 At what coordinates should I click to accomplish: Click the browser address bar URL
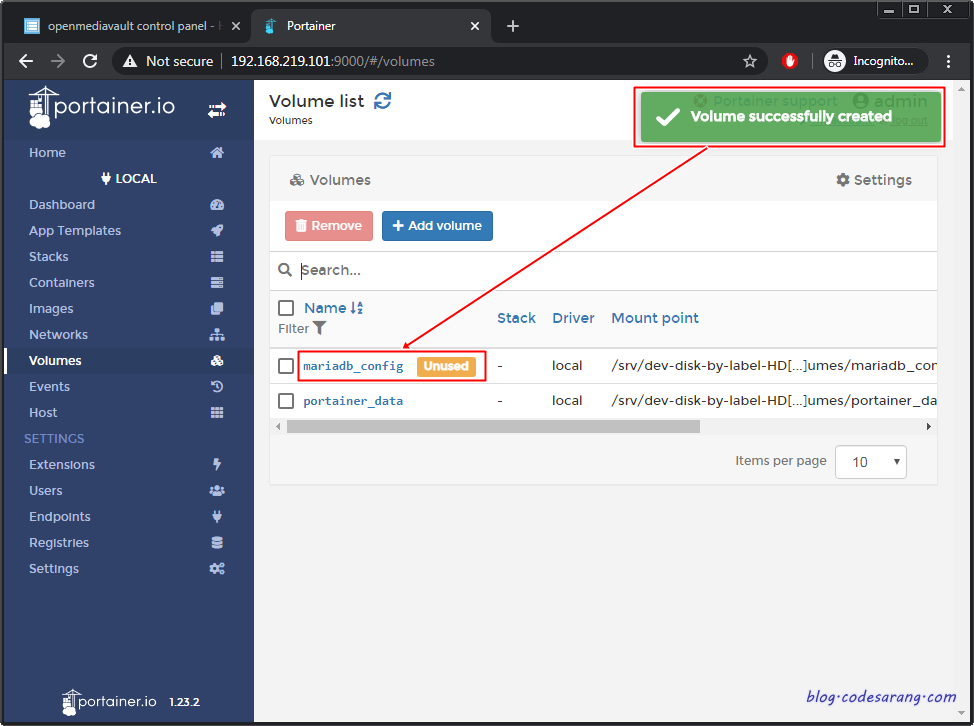333,61
